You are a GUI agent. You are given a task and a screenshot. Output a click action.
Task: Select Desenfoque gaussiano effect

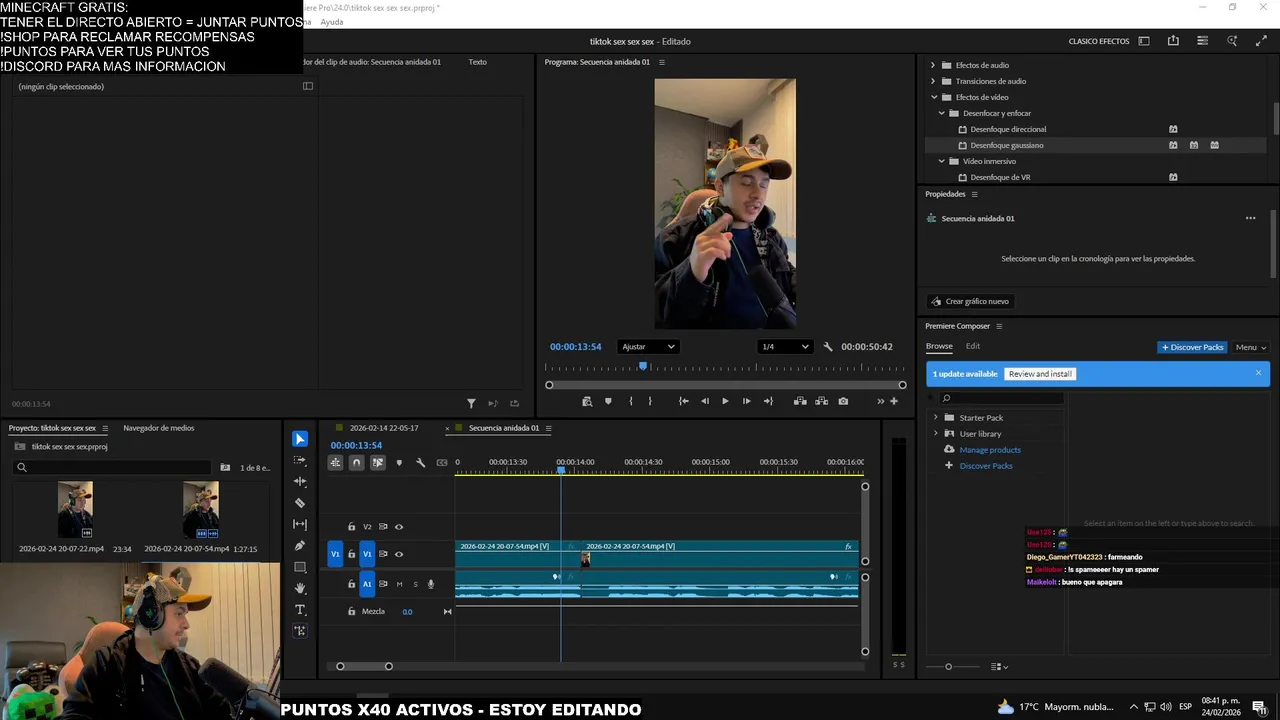1007,145
